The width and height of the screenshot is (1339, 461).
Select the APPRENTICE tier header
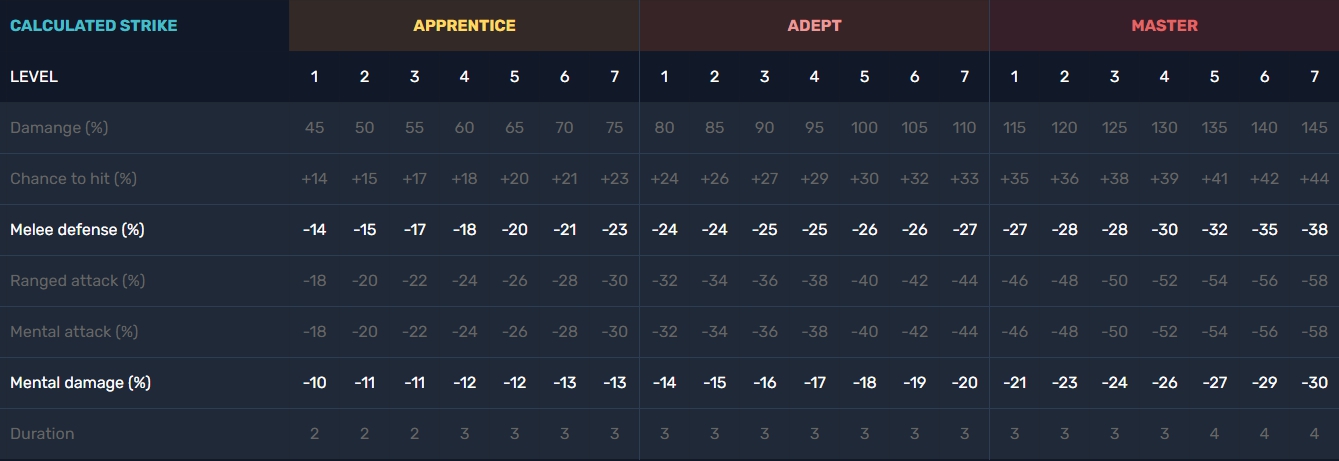tap(464, 25)
